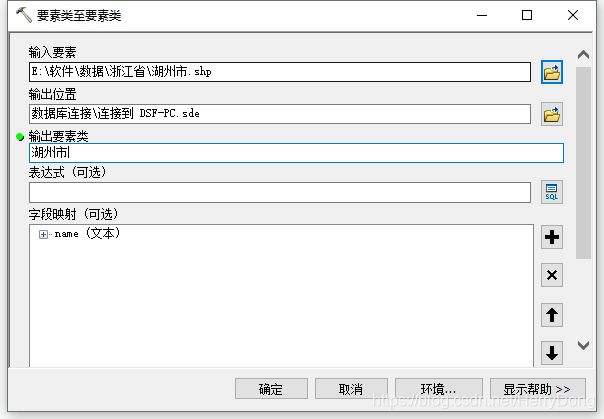Remove selected field with X button
604x419 pixels.
552,275
